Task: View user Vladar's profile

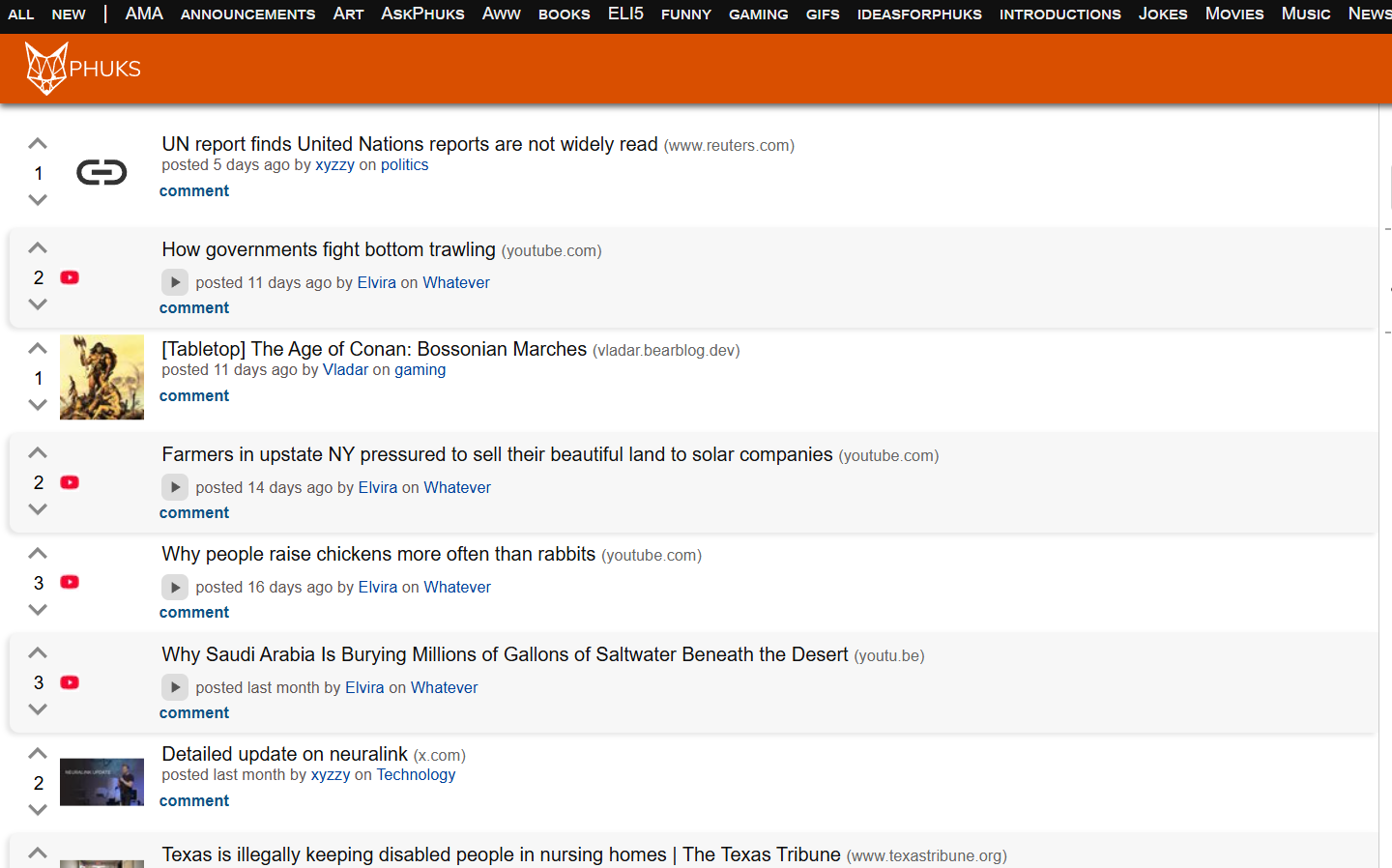Action: pyautogui.click(x=345, y=370)
